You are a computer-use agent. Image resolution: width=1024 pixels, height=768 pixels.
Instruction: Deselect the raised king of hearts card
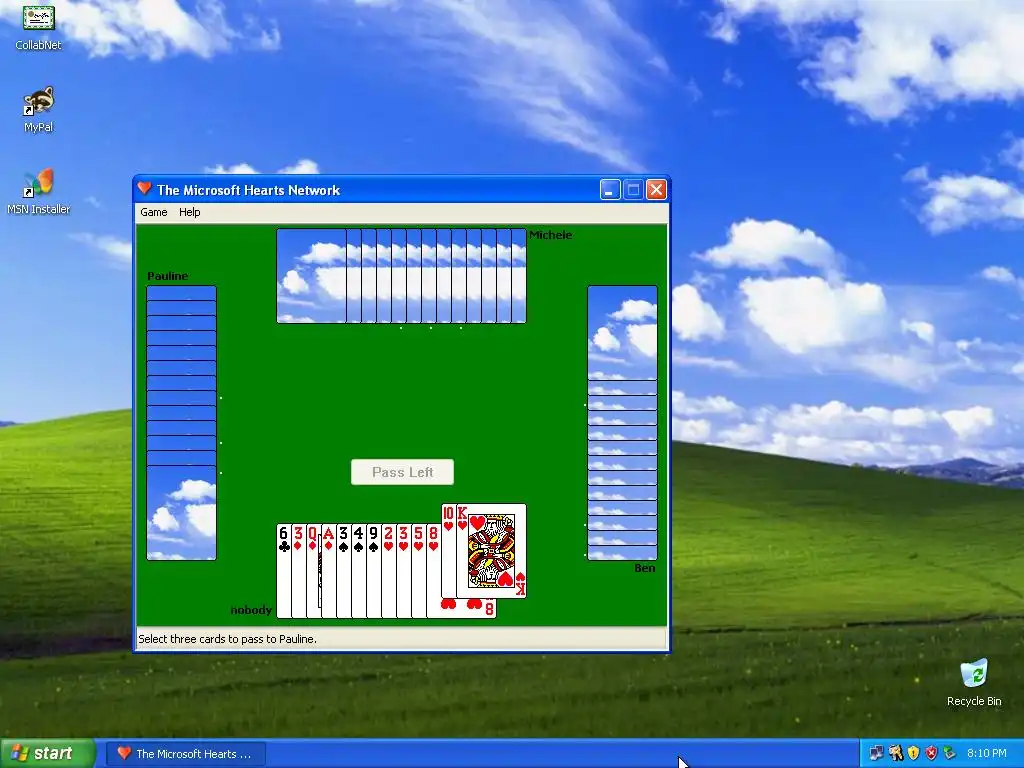pyautogui.click(x=491, y=551)
